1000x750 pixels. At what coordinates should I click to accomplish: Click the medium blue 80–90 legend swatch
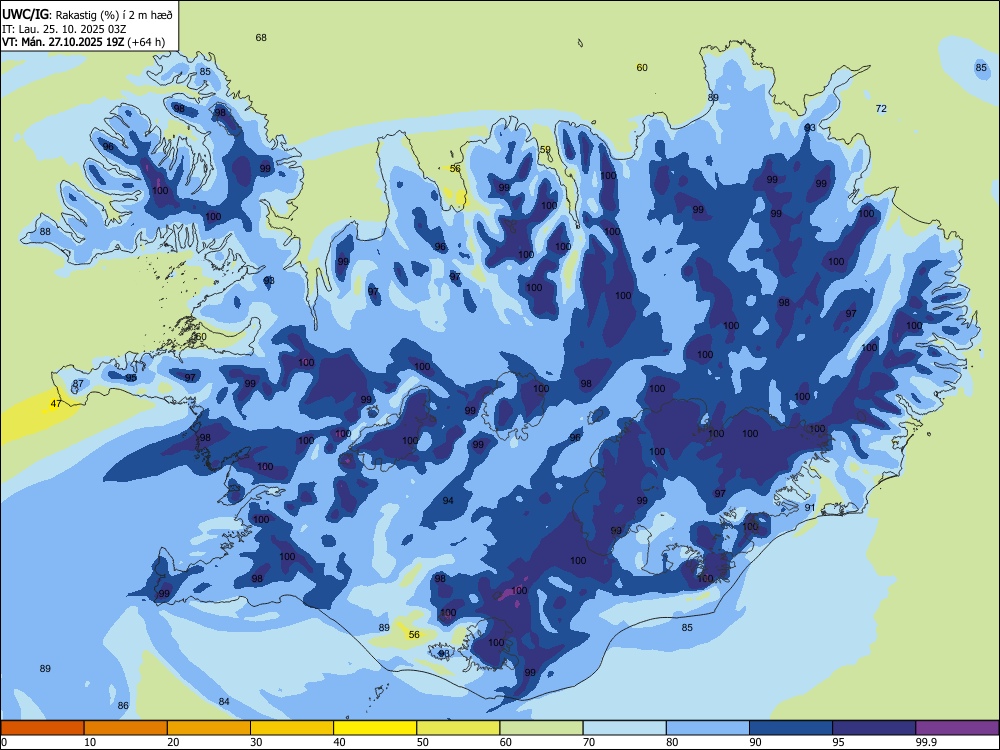tap(708, 728)
